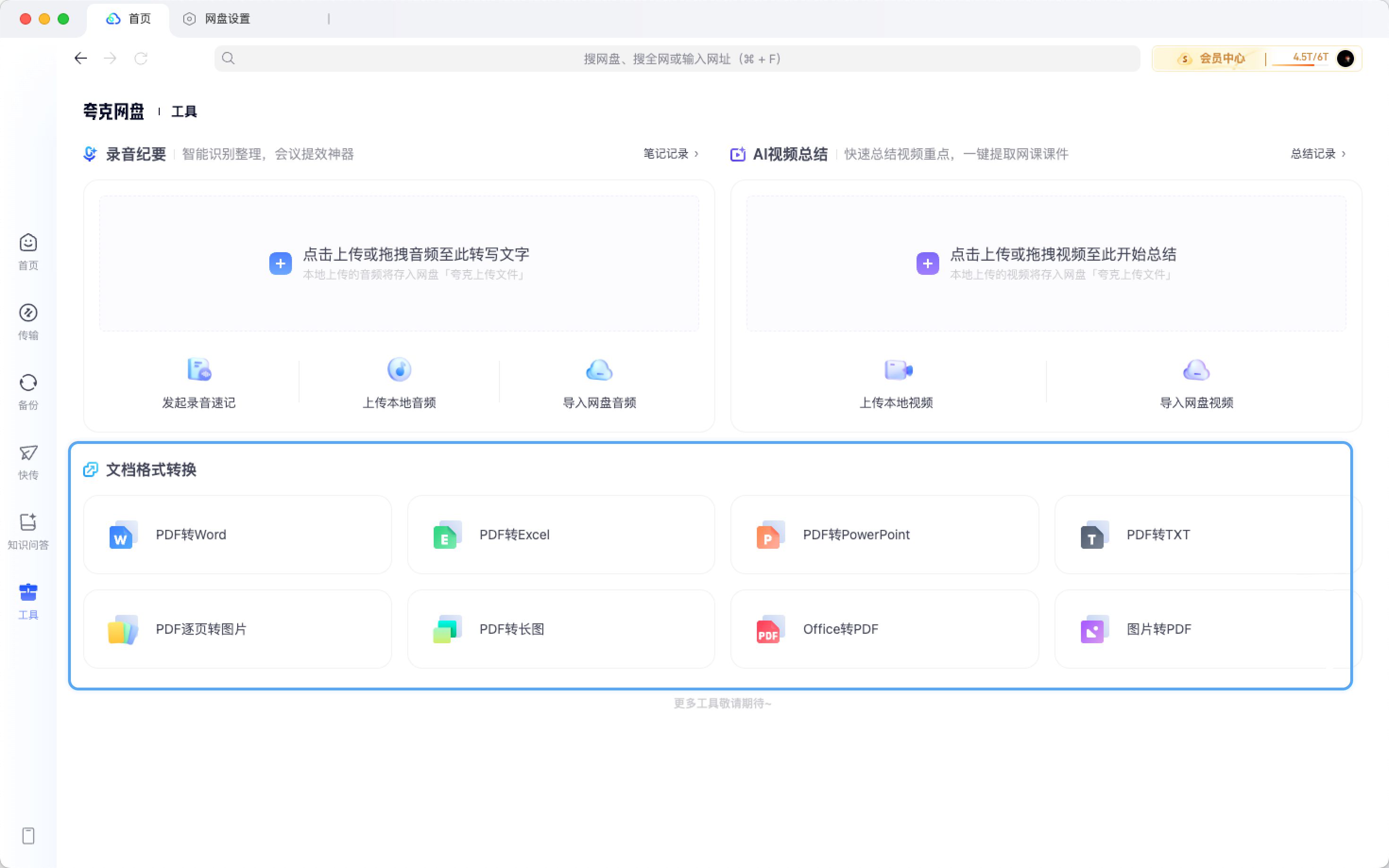Expand 总结记录 summary history link
Image resolution: width=1389 pixels, height=868 pixels.
[x=1318, y=153]
